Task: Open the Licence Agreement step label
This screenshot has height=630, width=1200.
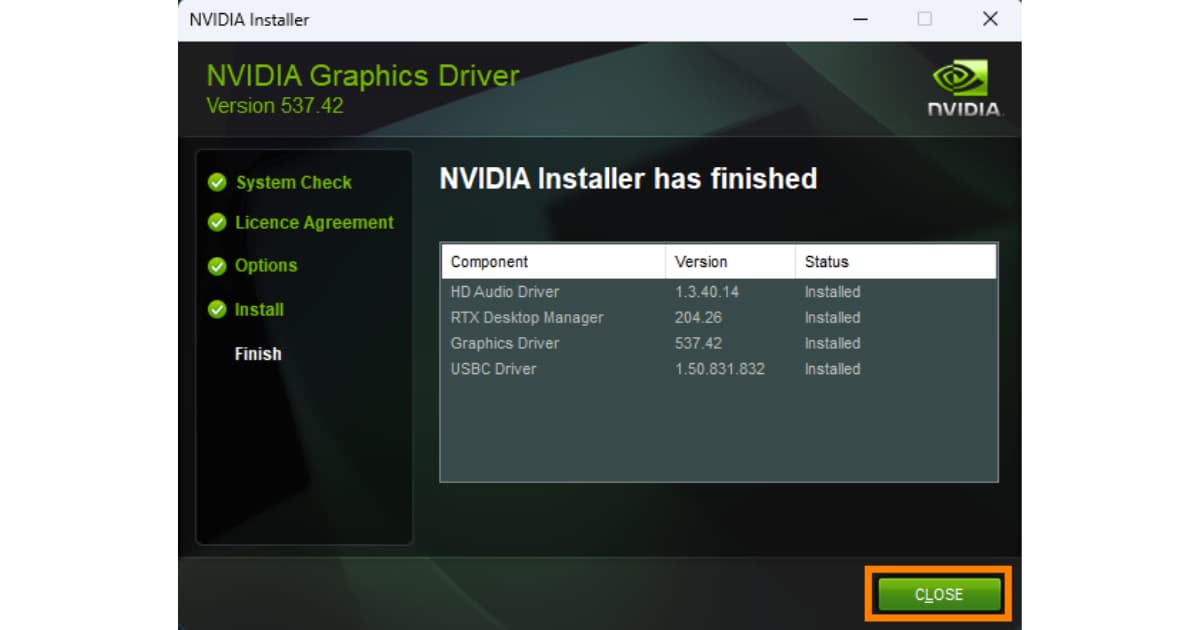Action: coord(314,223)
